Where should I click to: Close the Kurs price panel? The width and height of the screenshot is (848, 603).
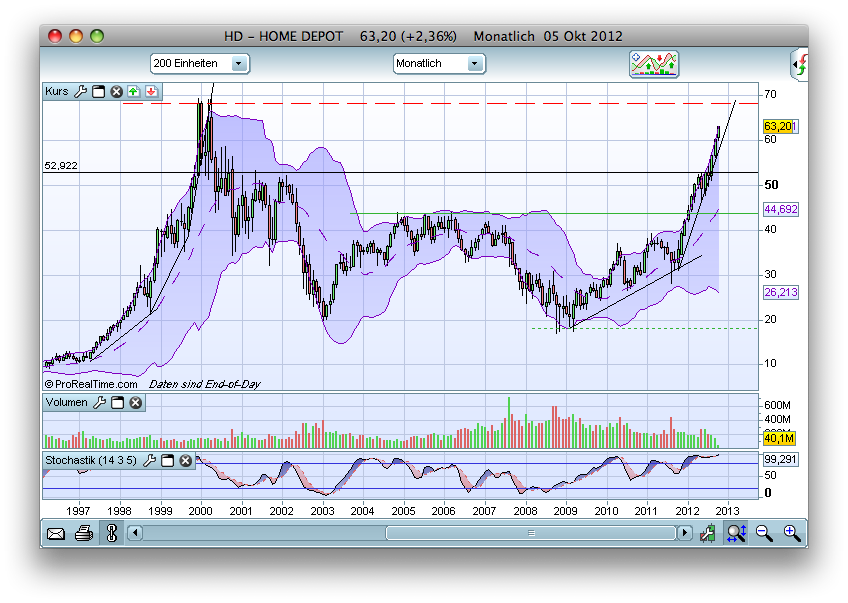pos(116,91)
